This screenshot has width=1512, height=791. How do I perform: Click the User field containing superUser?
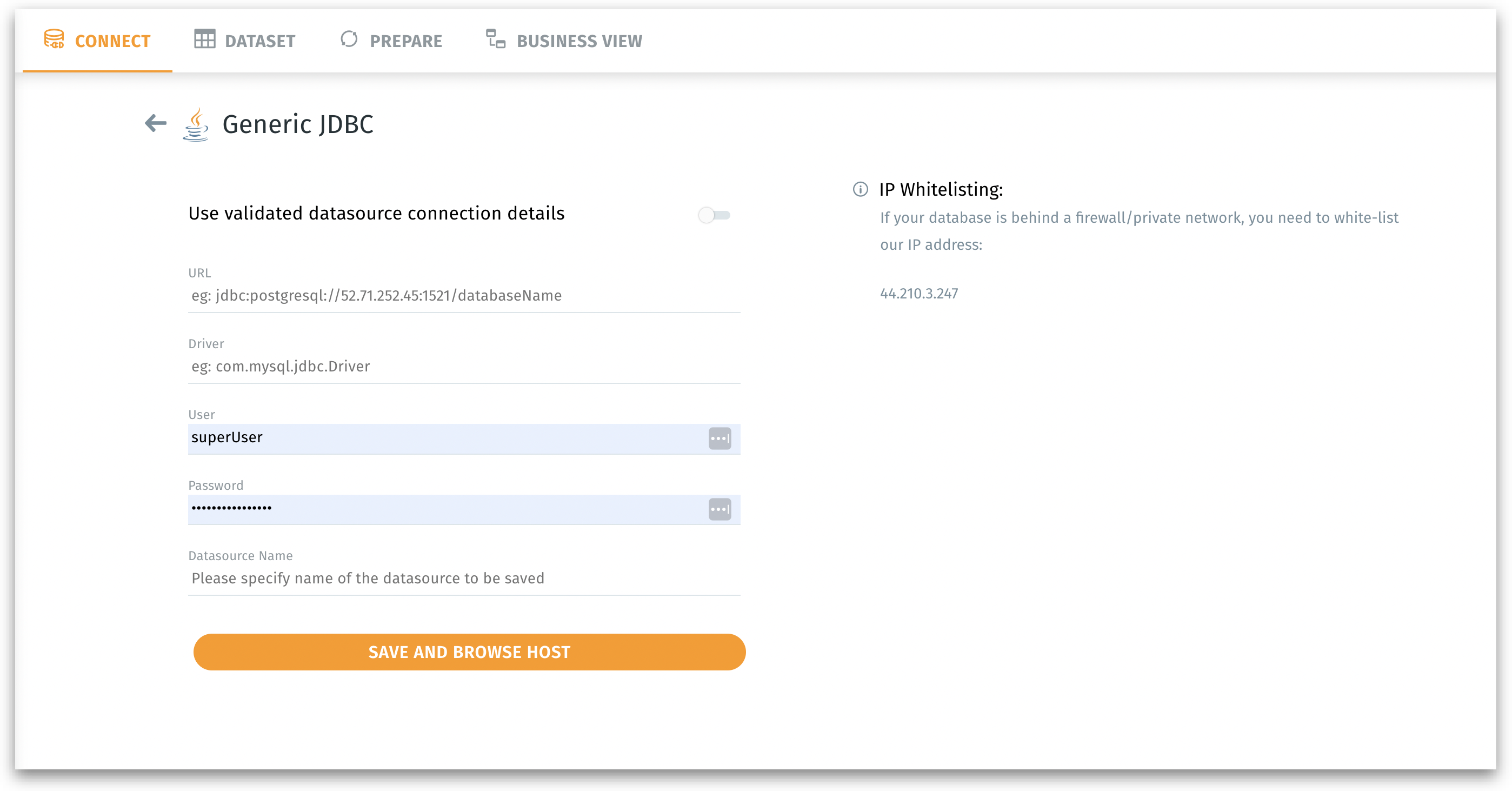(446, 438)
